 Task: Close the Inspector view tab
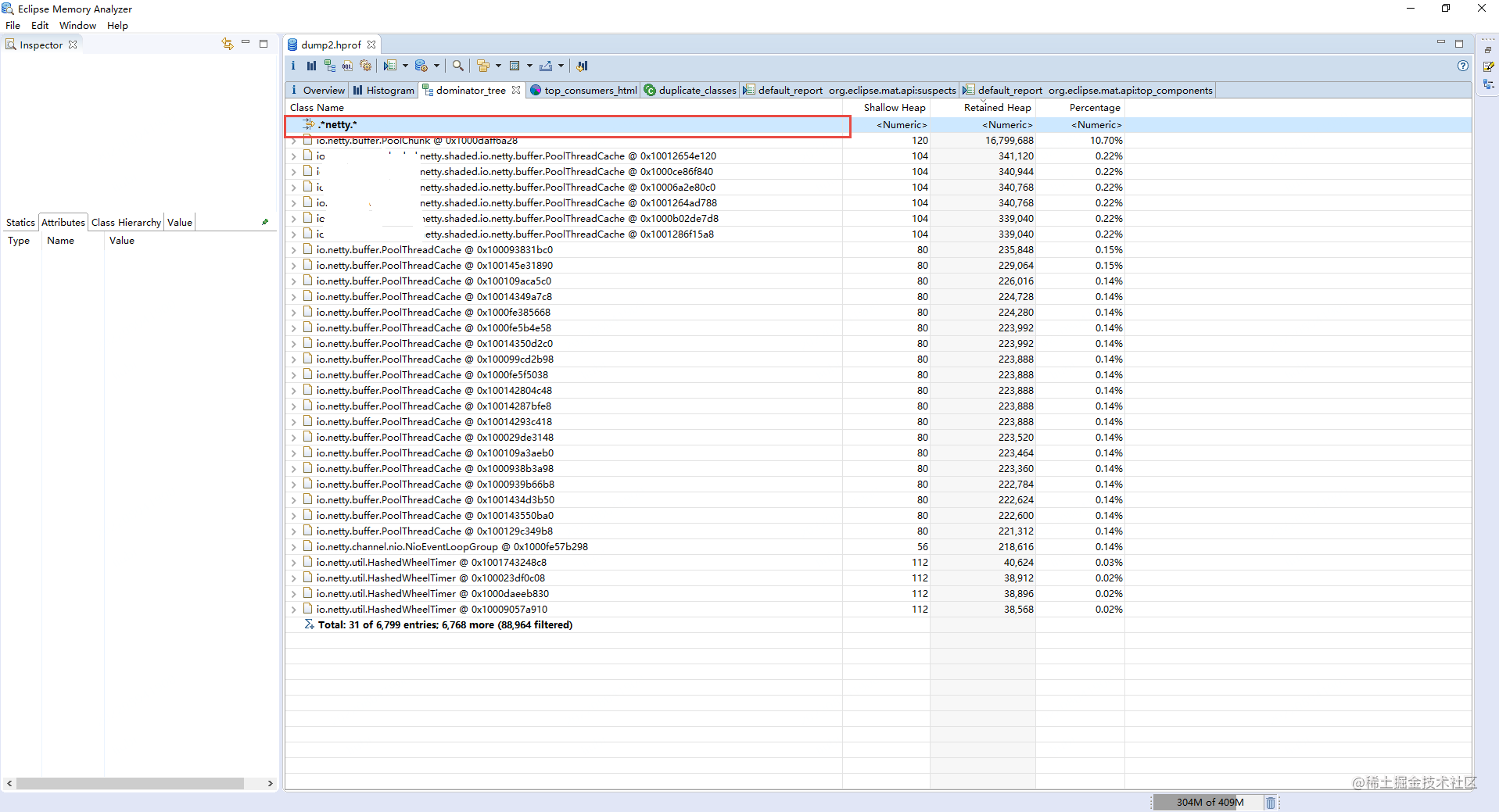pos(73,45)
